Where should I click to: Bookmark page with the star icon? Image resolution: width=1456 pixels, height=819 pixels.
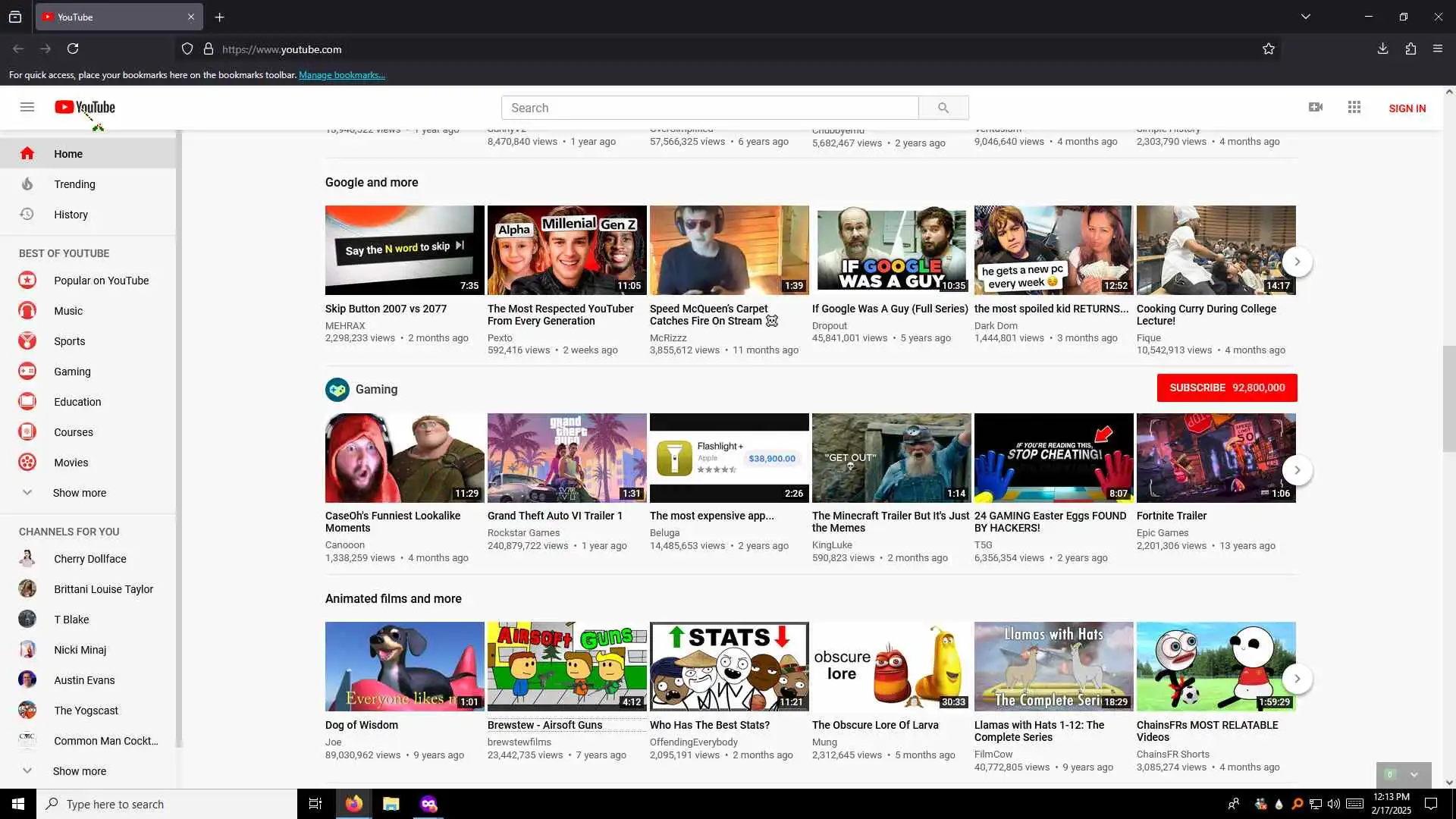point(1269,49)
